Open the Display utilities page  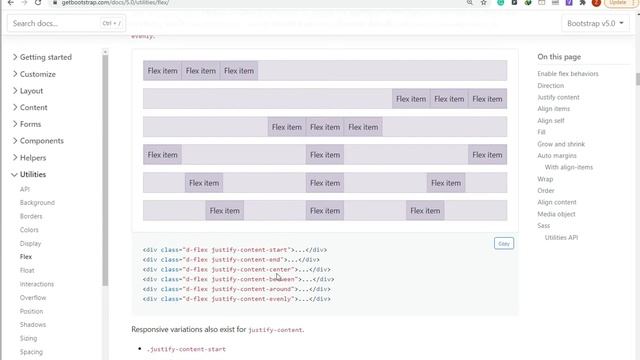(31, 244)
